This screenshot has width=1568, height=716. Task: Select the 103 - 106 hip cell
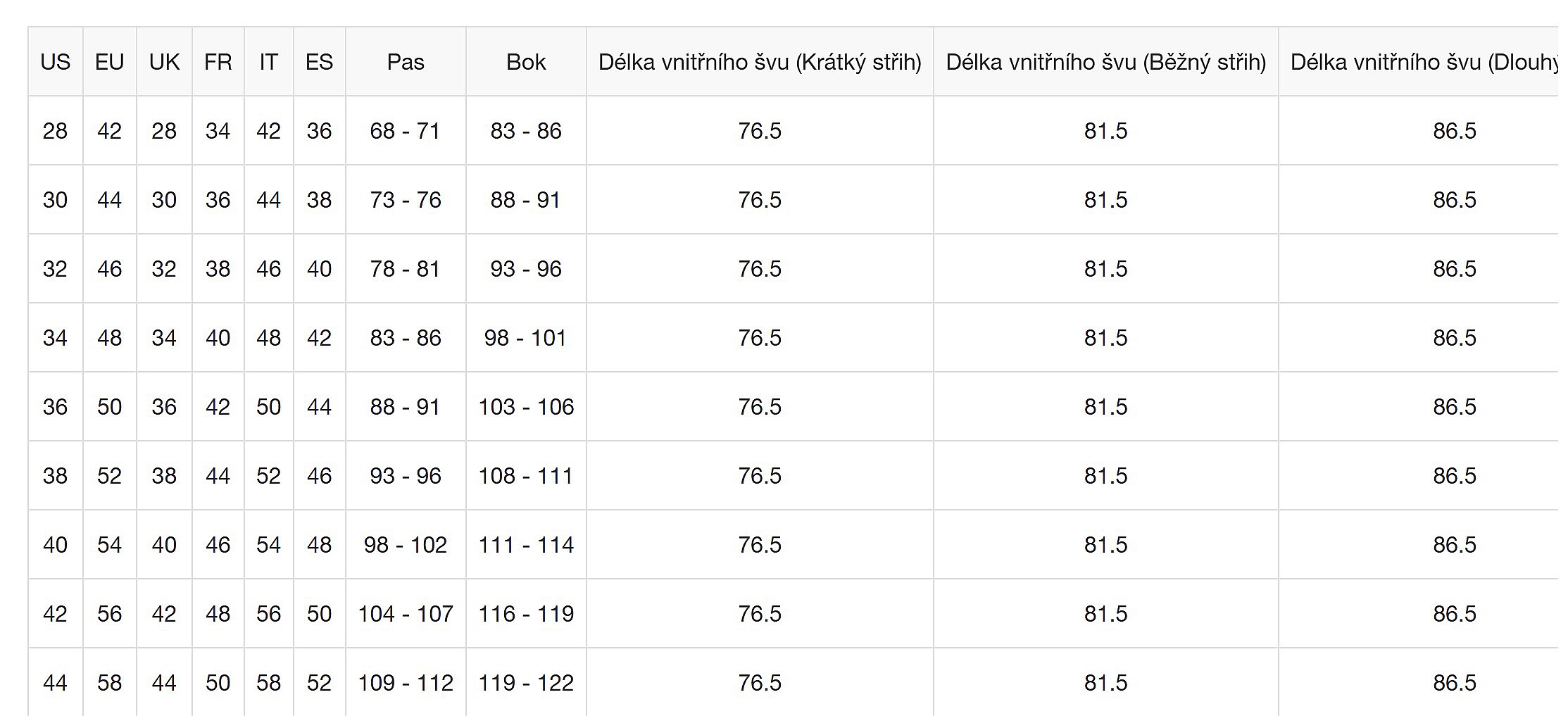pos(526,407)
